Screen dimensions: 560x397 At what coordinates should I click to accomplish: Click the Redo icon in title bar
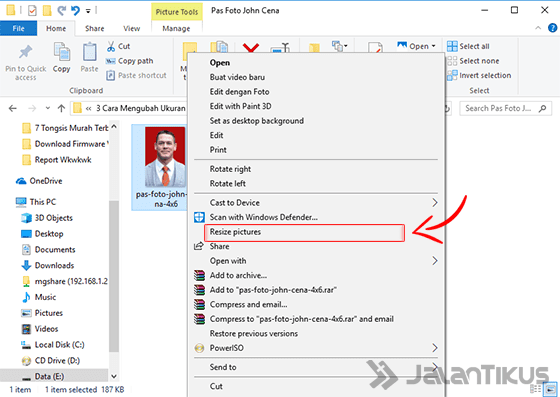pos(61,11)
